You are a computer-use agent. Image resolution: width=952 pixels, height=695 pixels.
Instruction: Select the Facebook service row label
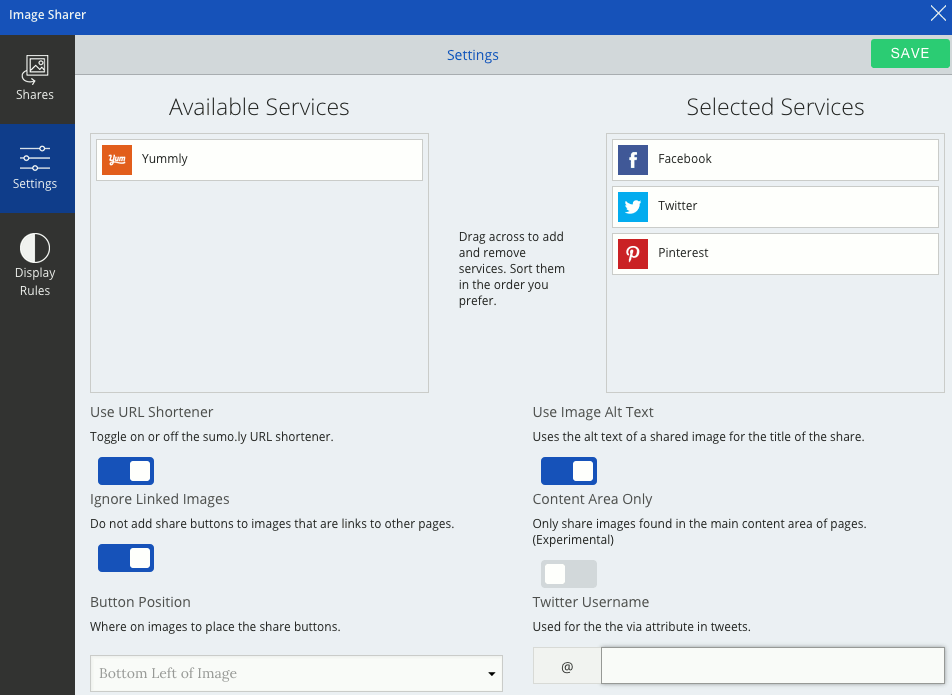[685, 160]
